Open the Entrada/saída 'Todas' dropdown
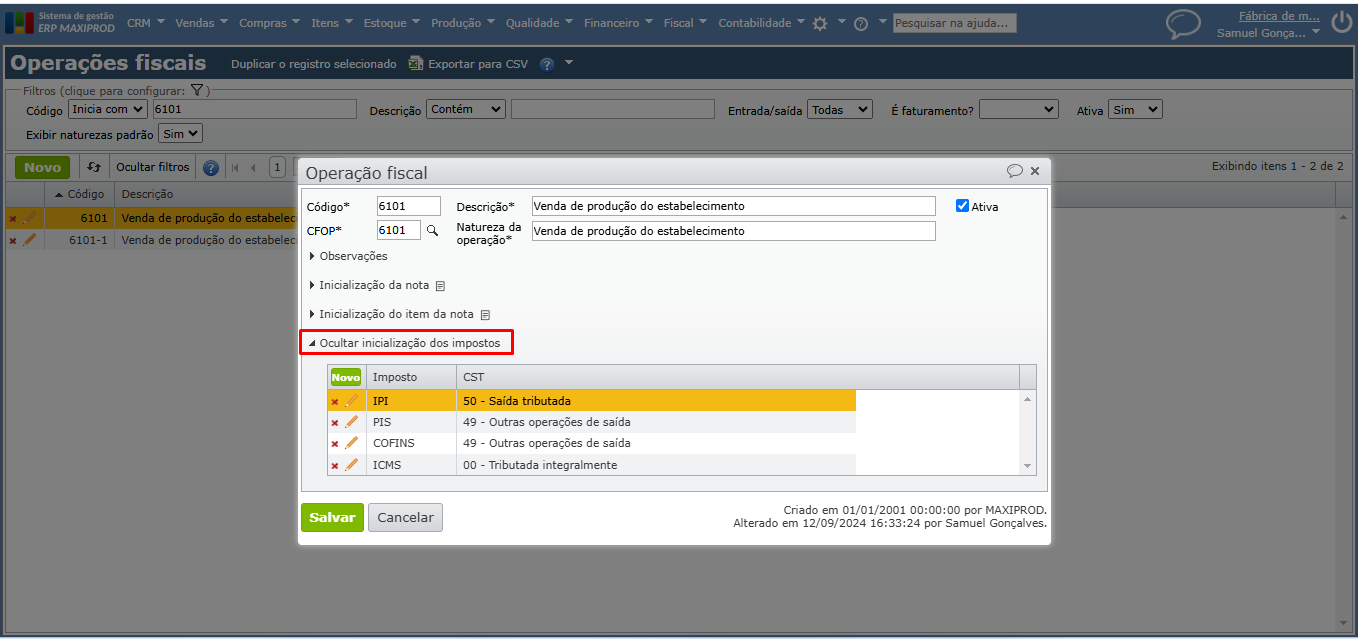 (840, 109)
